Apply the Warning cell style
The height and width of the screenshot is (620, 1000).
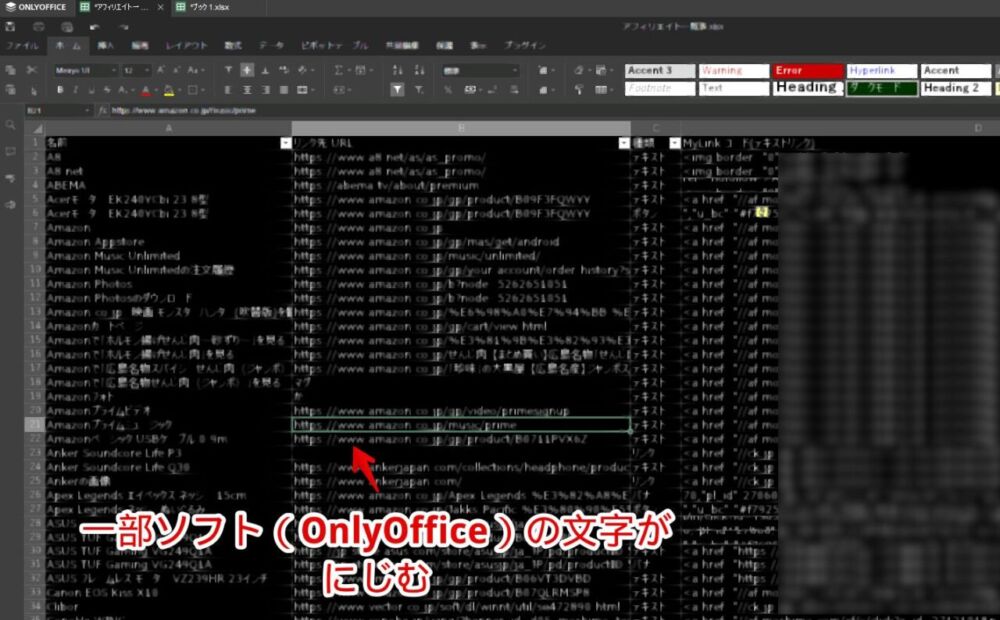(734, 70)
